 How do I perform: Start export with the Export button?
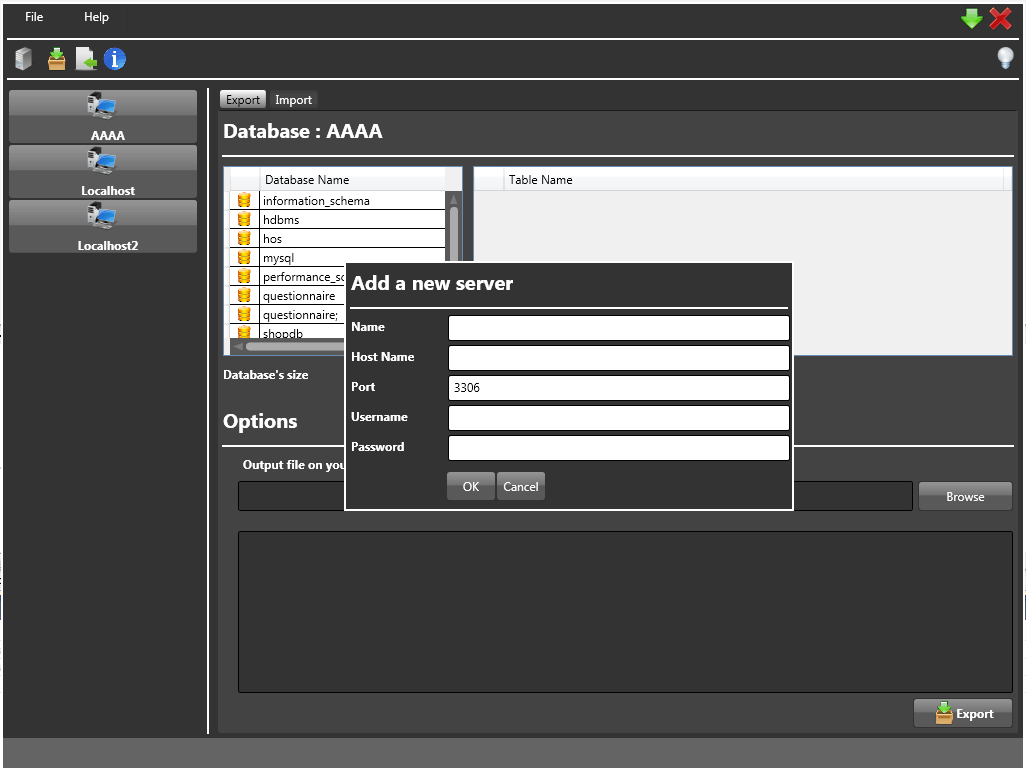point(962,713)
